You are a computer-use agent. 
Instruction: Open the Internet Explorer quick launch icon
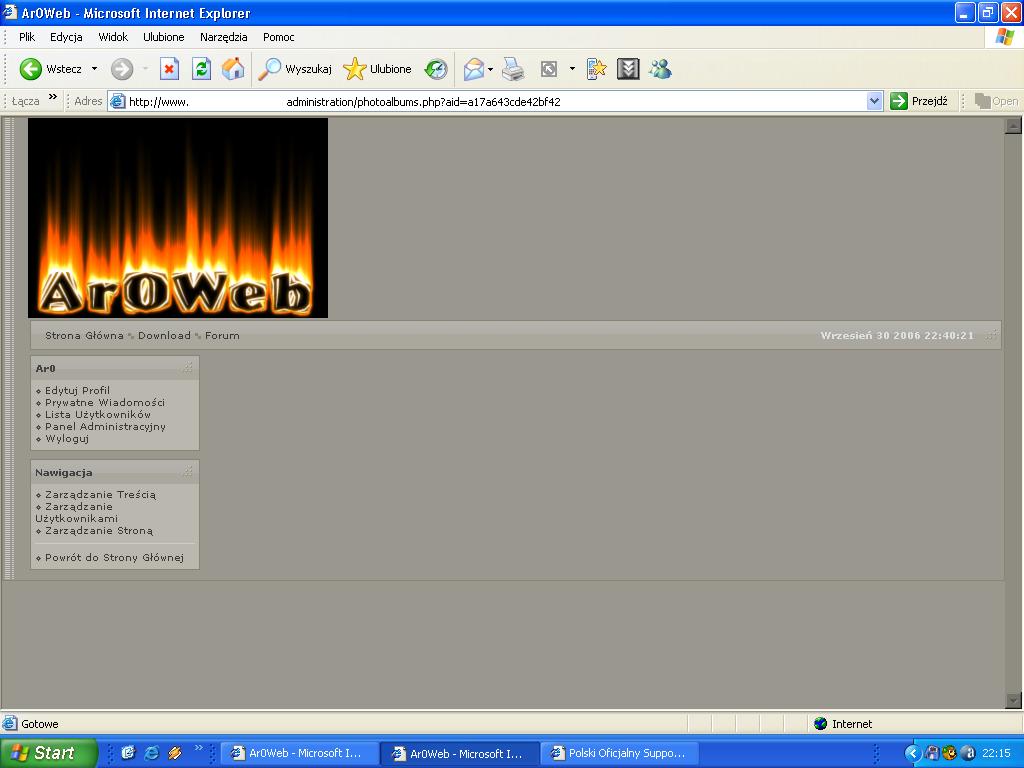152,753
